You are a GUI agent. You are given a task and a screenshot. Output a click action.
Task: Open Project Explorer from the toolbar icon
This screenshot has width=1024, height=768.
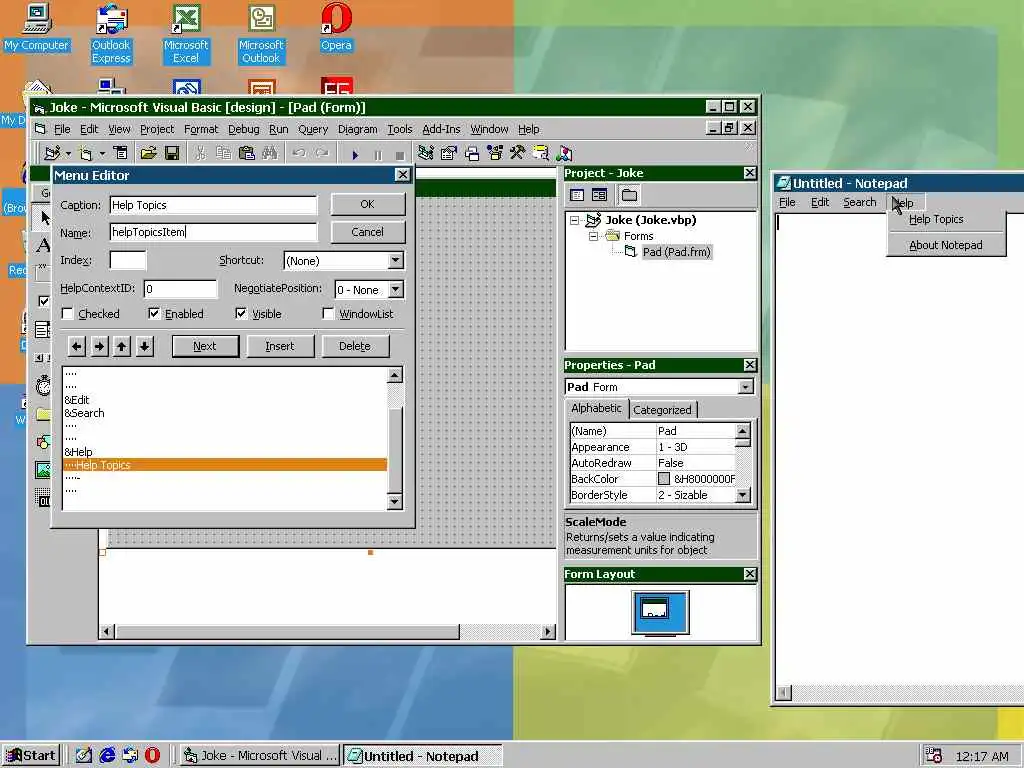426,153
